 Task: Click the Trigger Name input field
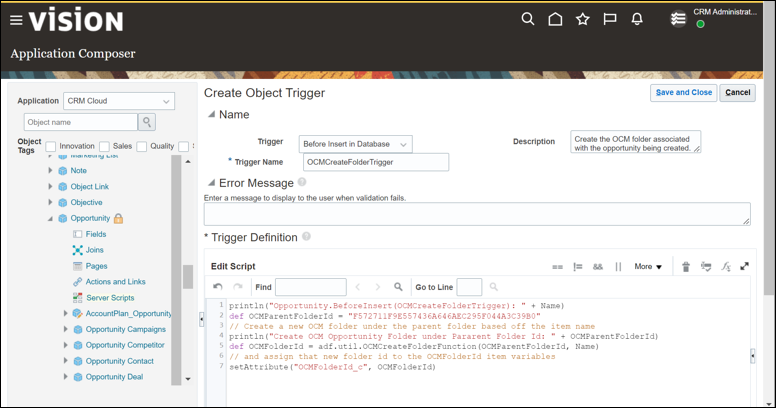(x=376, y=162)
